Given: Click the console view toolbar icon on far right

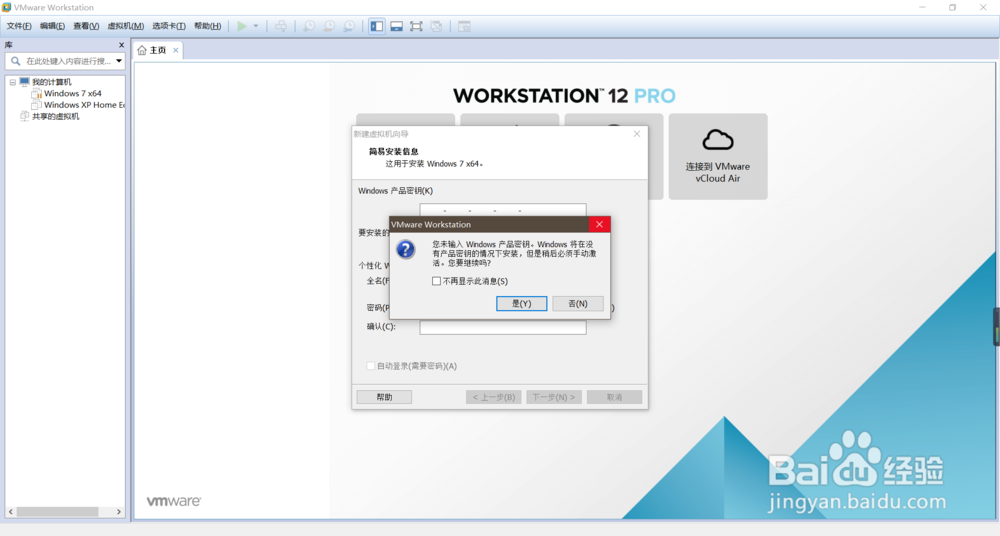Looking at the screenshot, I should (x=464, y=26).
